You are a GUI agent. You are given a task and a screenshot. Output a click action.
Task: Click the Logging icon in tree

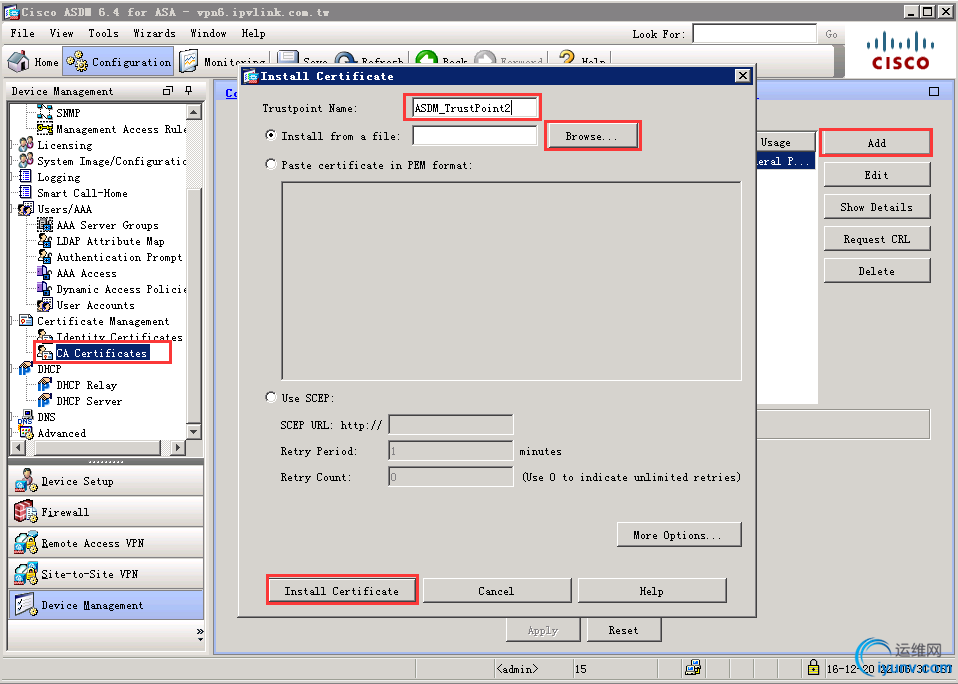(26, 176)
